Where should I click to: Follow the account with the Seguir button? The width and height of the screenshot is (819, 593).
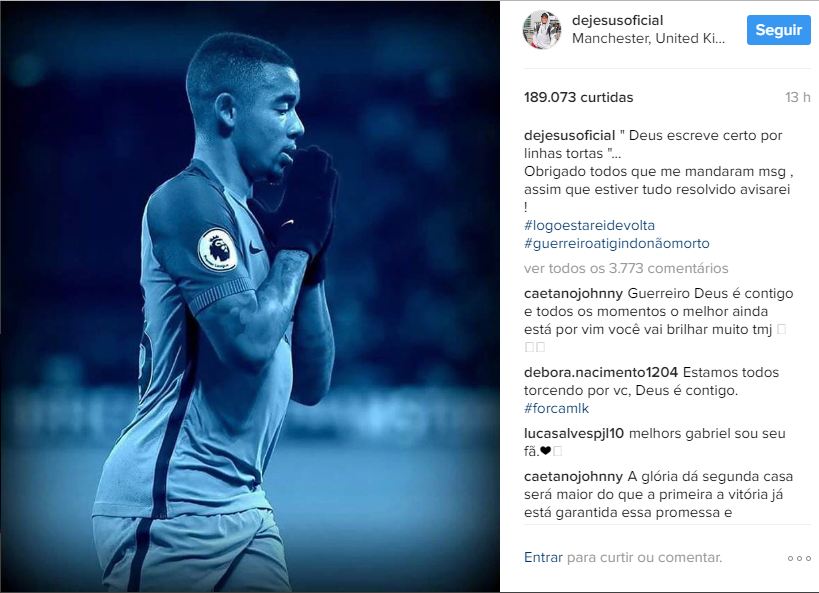(778, 30)
